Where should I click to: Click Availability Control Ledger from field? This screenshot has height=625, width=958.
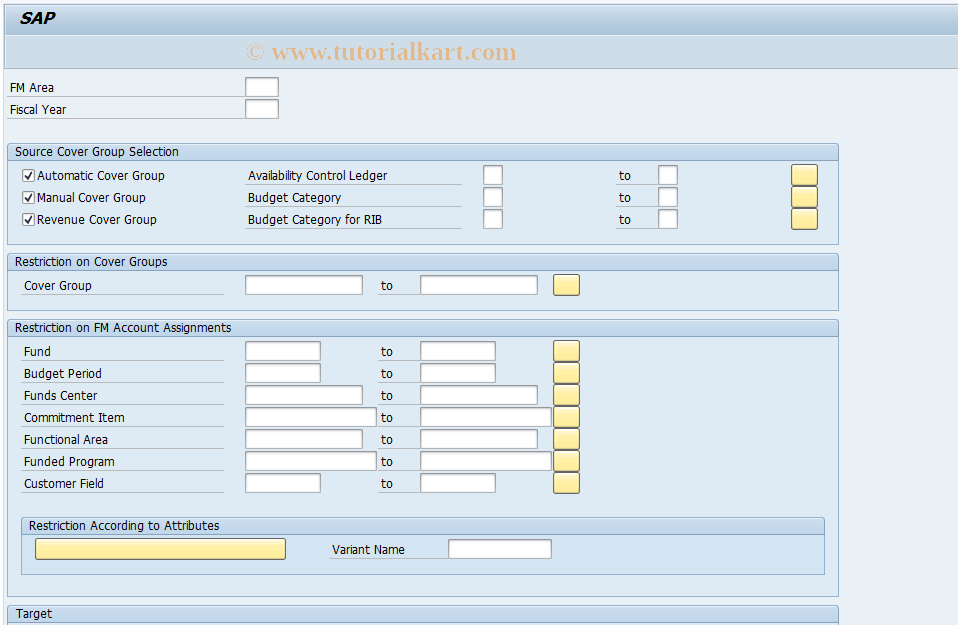coord(493,175)
